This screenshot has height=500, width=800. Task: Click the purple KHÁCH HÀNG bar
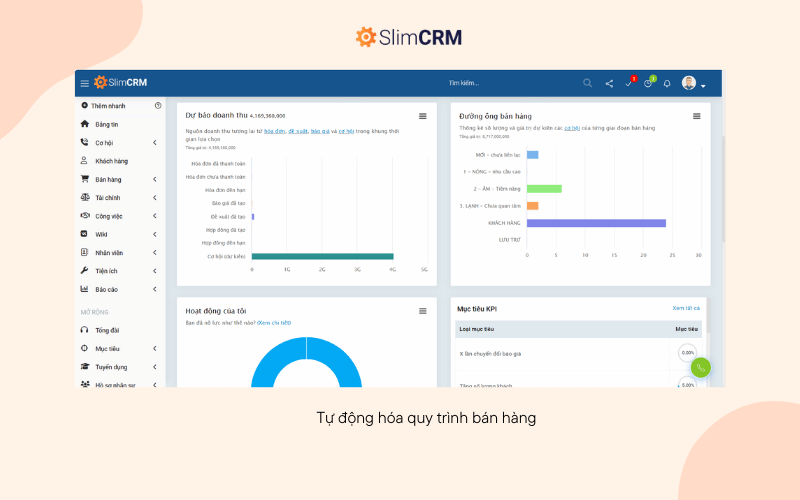click(x=596, y=223)
